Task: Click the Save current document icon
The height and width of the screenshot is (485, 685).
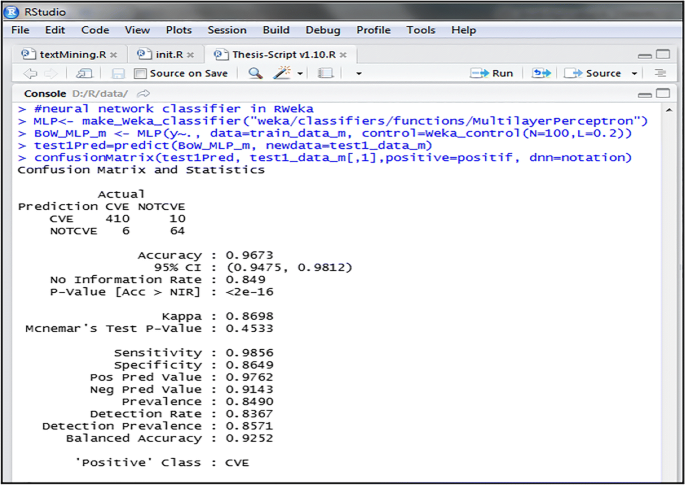Action: click(118, 73)
